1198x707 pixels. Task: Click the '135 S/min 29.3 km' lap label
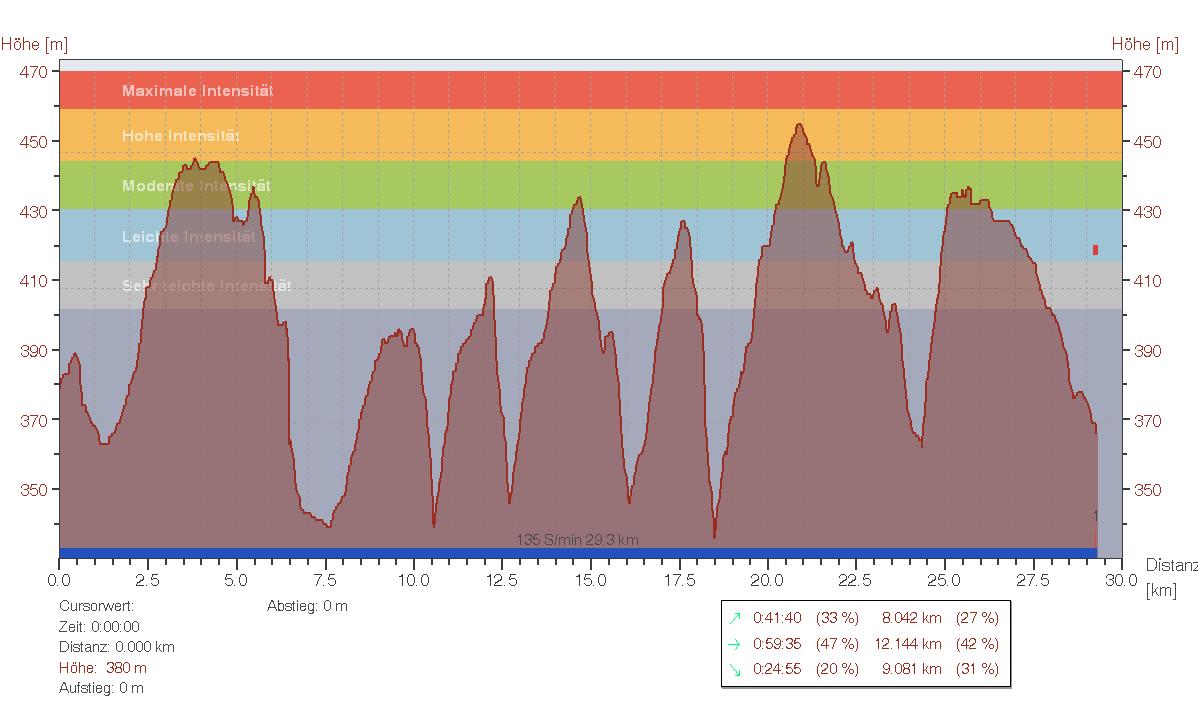pos(578,540)
